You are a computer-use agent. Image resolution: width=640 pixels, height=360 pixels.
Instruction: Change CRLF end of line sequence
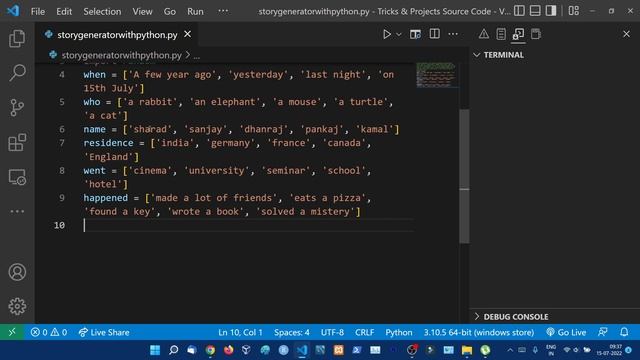(364, 332)
